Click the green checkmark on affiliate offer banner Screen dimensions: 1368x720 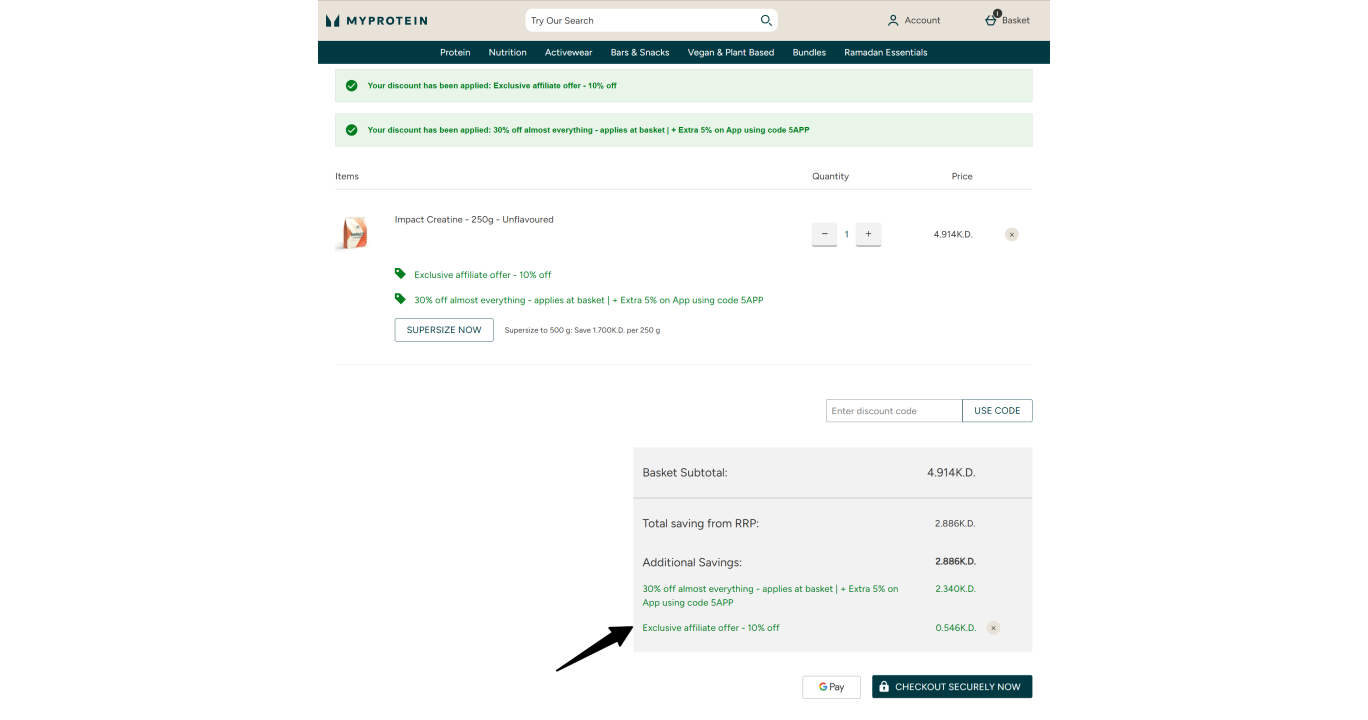352,86
